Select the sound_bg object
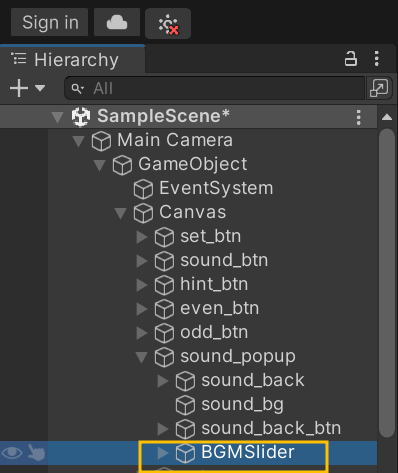This screenshot has height=473, width=398. pos(242,405)
